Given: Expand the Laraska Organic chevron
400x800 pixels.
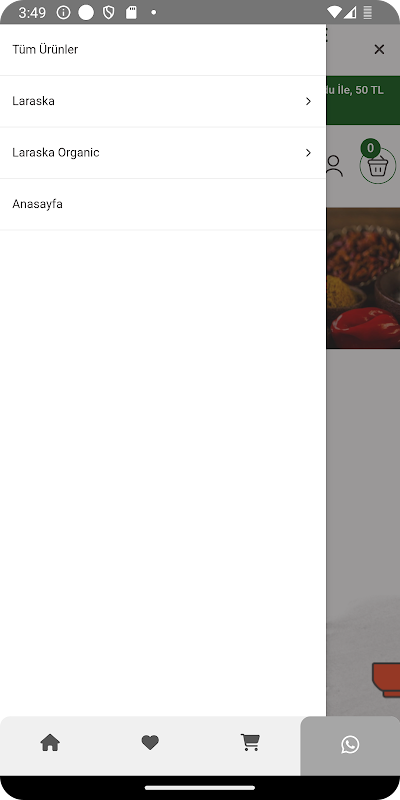Looking at the screenshot, I should coord(308,153).
